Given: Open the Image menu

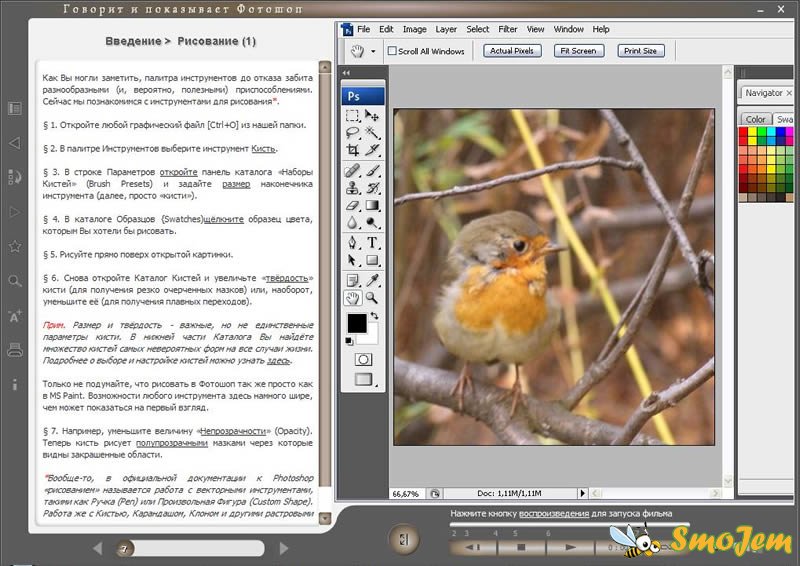Looking at the screenshot, I should click(x=415, y=30).
